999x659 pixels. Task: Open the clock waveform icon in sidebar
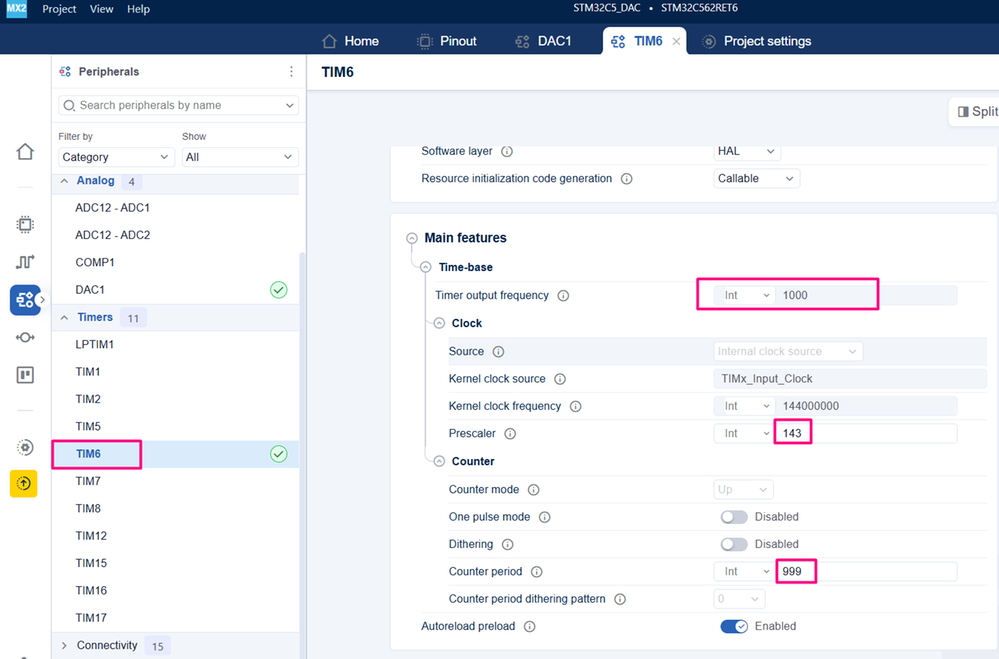point(25,261)
